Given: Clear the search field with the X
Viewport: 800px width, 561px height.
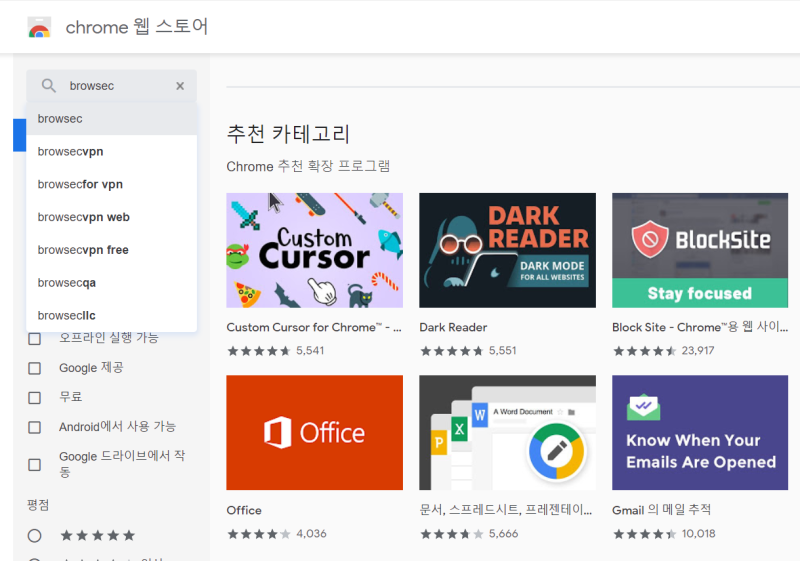Looking at the screenshot, I should pyautogui.click(x=180, y=86).
